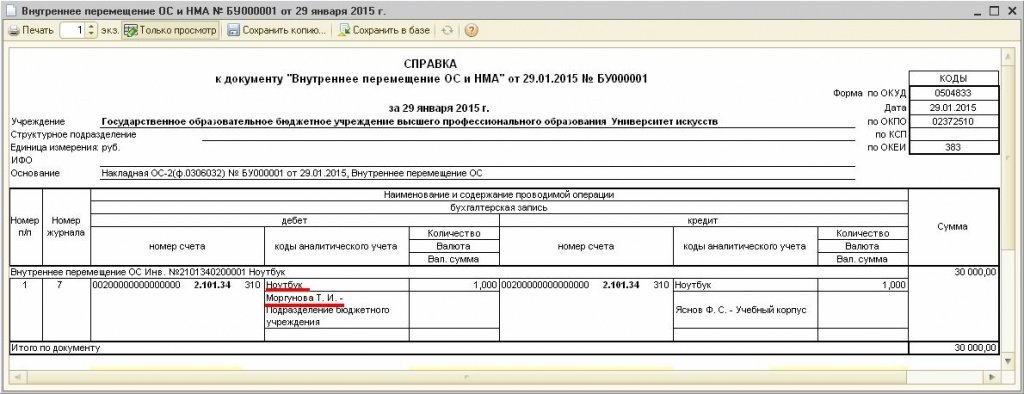Click OKUD code cell 0504833
This screenshot has height=394, width=1024.
954,93
